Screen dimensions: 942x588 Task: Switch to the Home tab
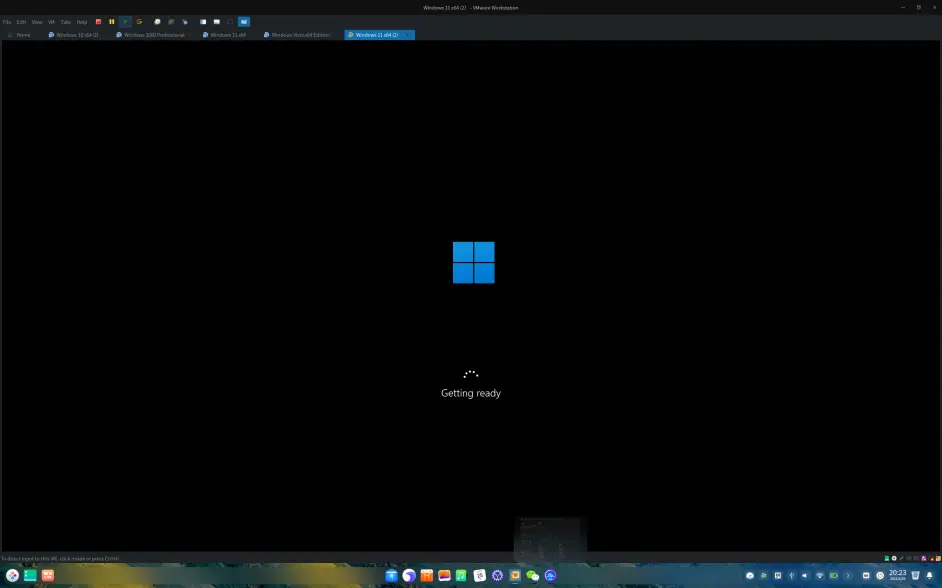(19, 35)
